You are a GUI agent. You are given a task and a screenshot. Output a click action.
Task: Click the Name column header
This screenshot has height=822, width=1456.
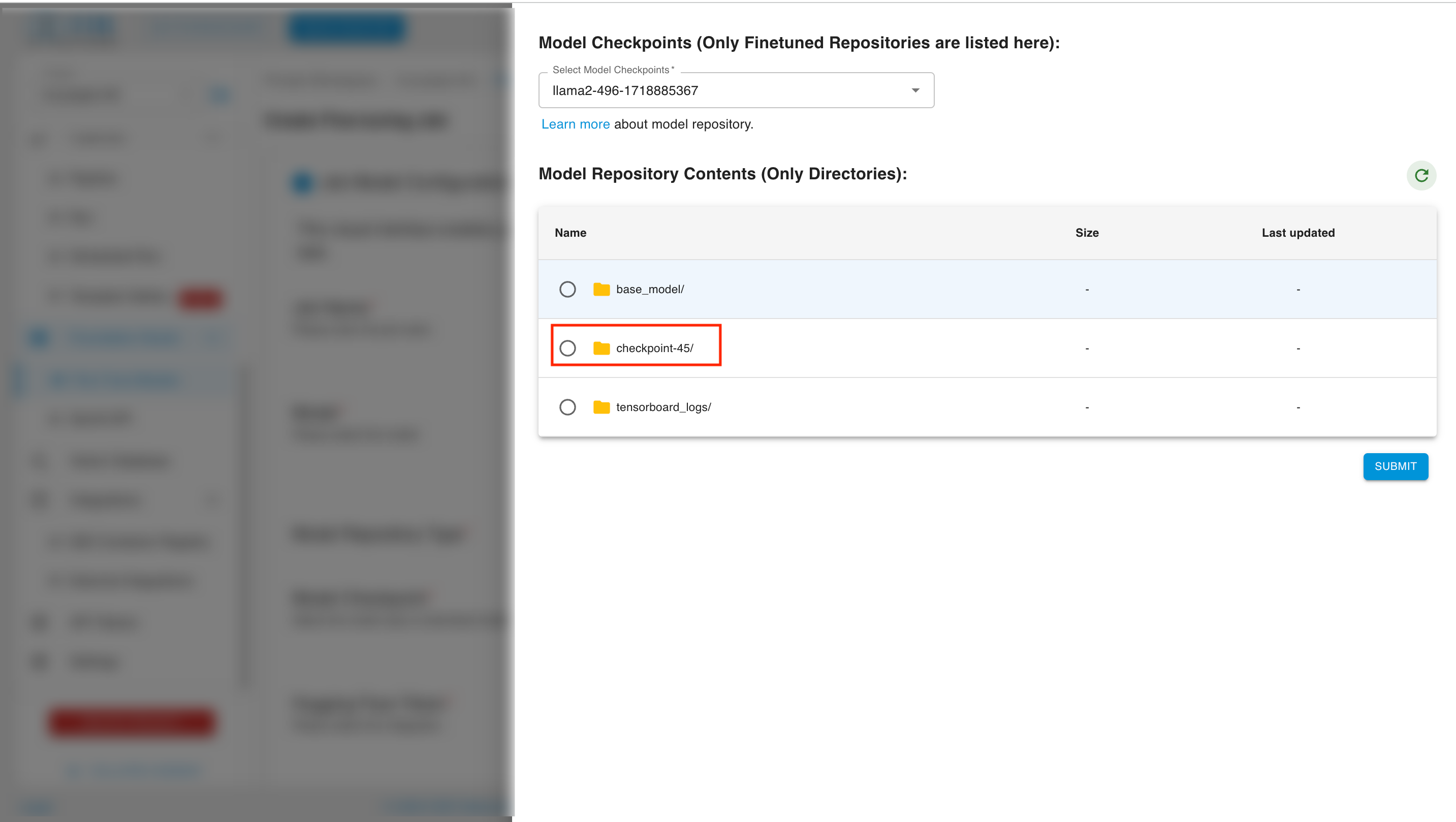click(x=571, y=233)
